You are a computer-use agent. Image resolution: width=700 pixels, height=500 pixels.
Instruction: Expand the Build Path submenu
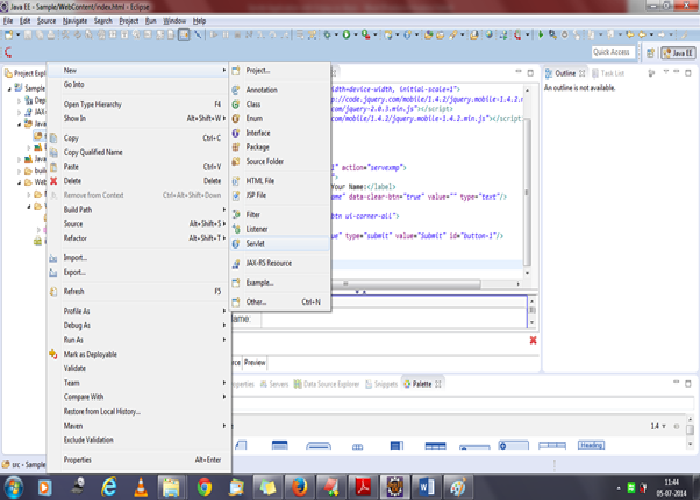139,209
